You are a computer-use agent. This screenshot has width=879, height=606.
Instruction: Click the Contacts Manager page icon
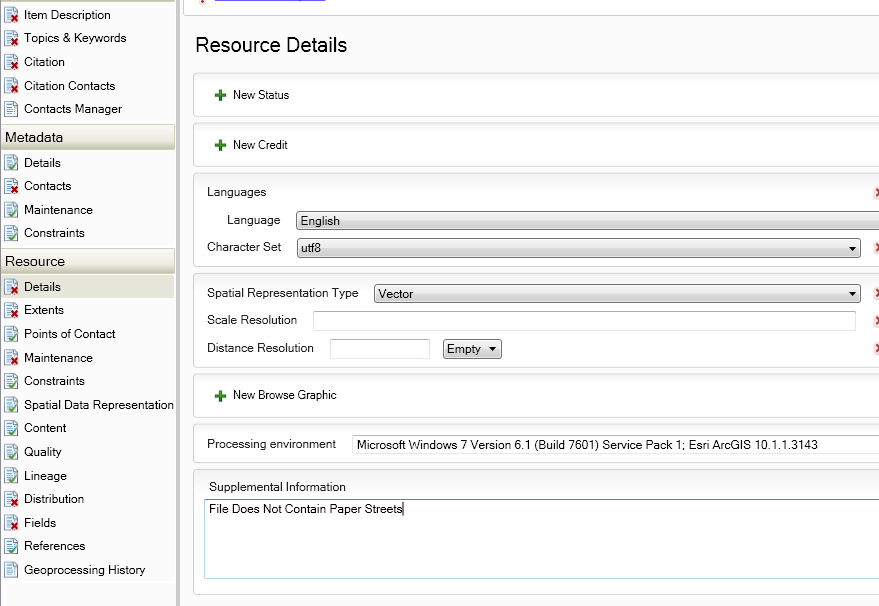11,109
